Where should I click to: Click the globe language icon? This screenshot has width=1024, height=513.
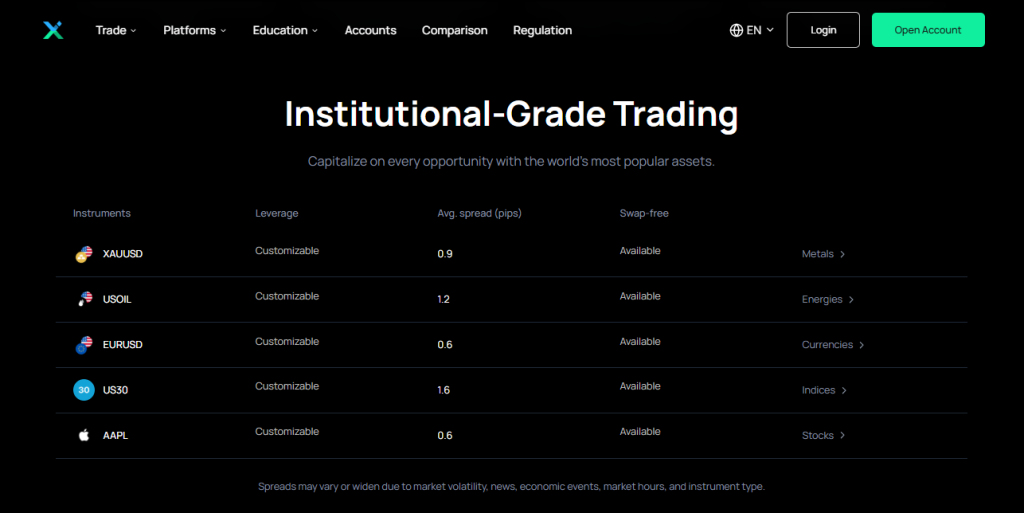tap(736, 30)
